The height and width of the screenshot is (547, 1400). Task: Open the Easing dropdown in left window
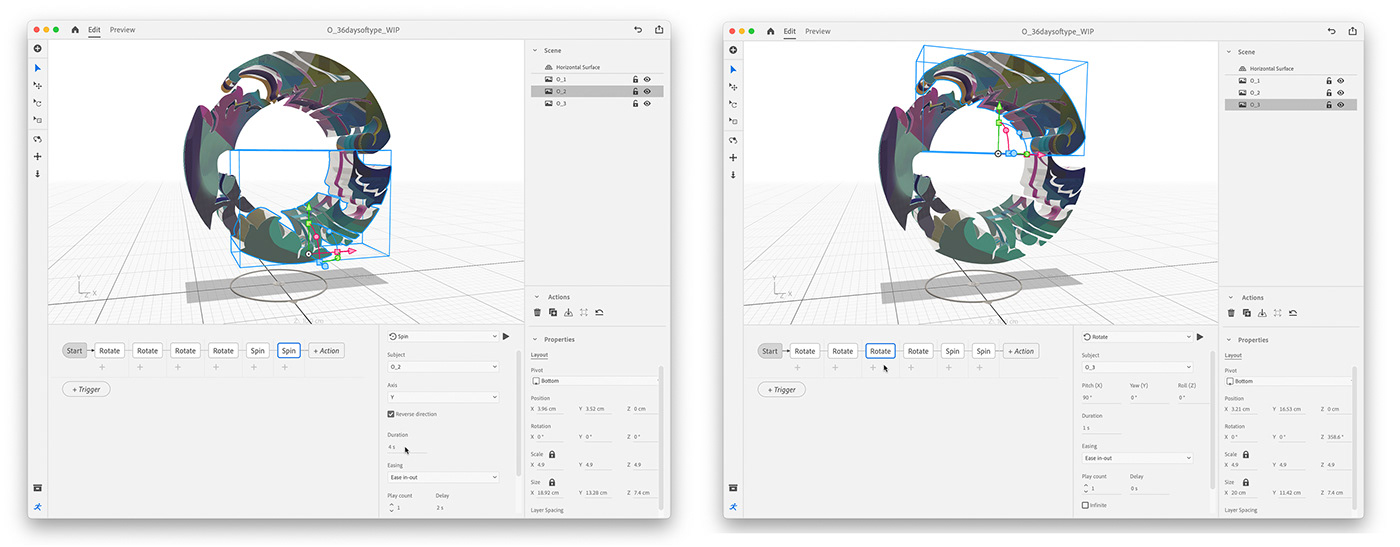tap(442, 477)
